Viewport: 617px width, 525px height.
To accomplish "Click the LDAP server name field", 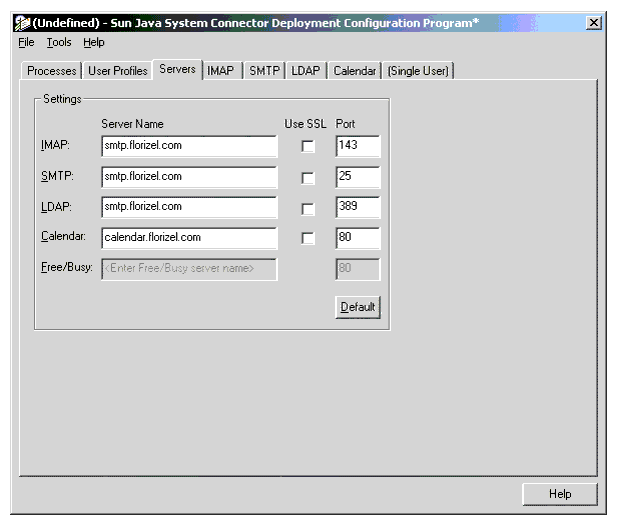I will (x=189, y=207).
